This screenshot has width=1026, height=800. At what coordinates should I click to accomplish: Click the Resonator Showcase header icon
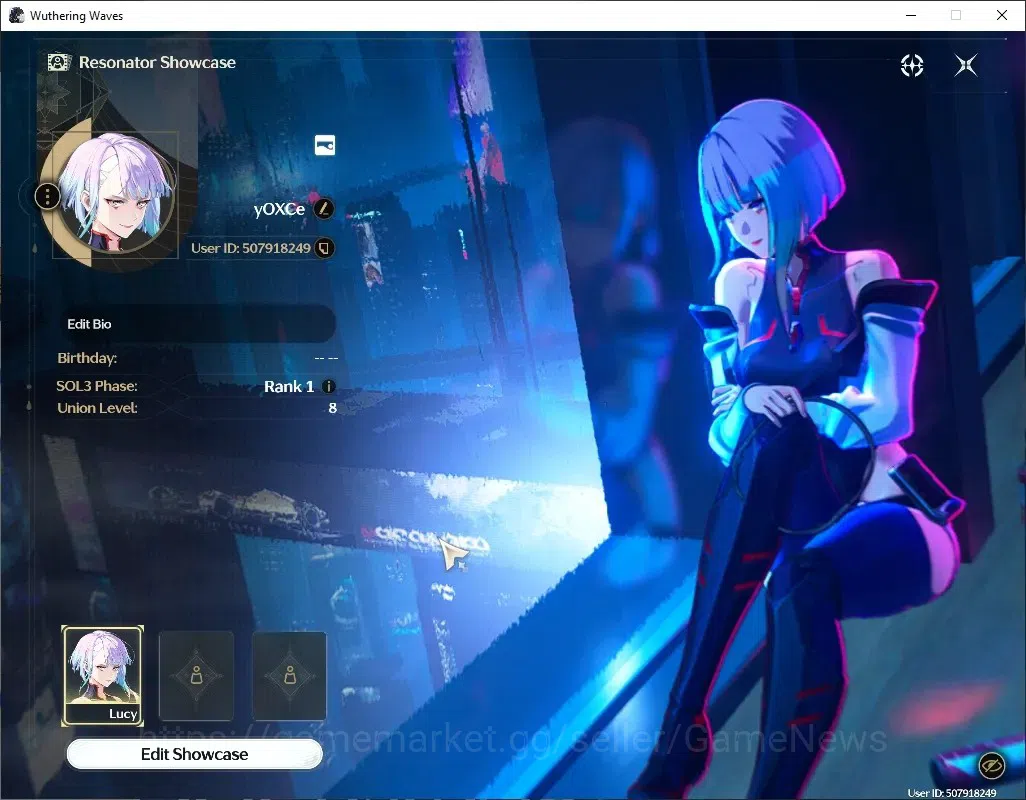pos(59,62)
